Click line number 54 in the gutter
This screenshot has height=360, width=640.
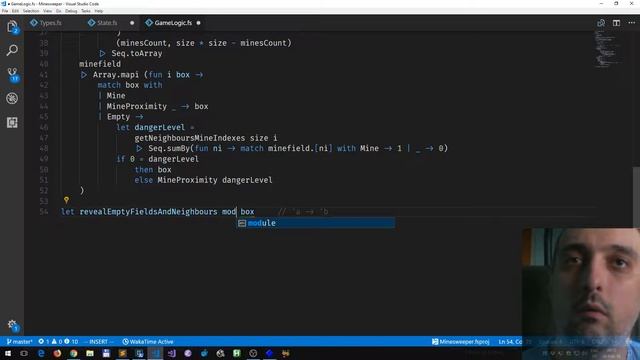tap(44, 211)
